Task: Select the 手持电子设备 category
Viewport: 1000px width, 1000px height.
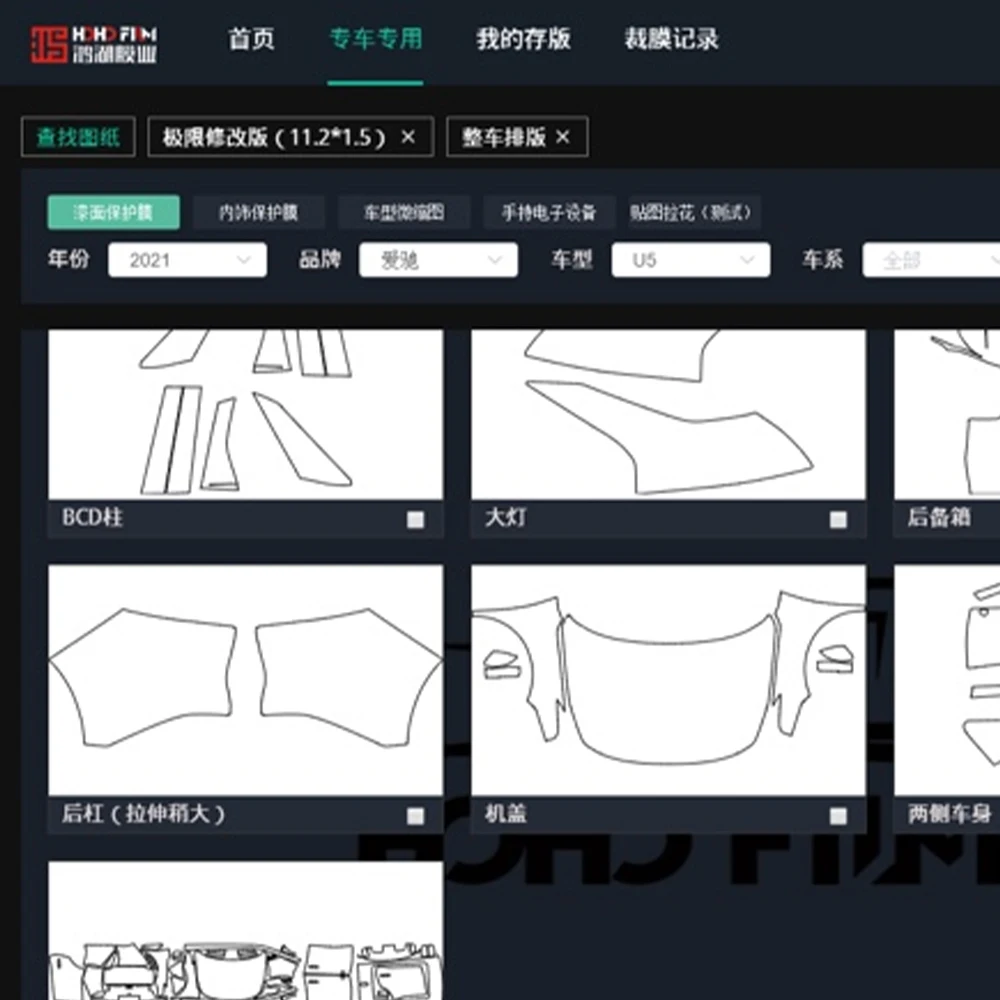Action: coord(549,212)
